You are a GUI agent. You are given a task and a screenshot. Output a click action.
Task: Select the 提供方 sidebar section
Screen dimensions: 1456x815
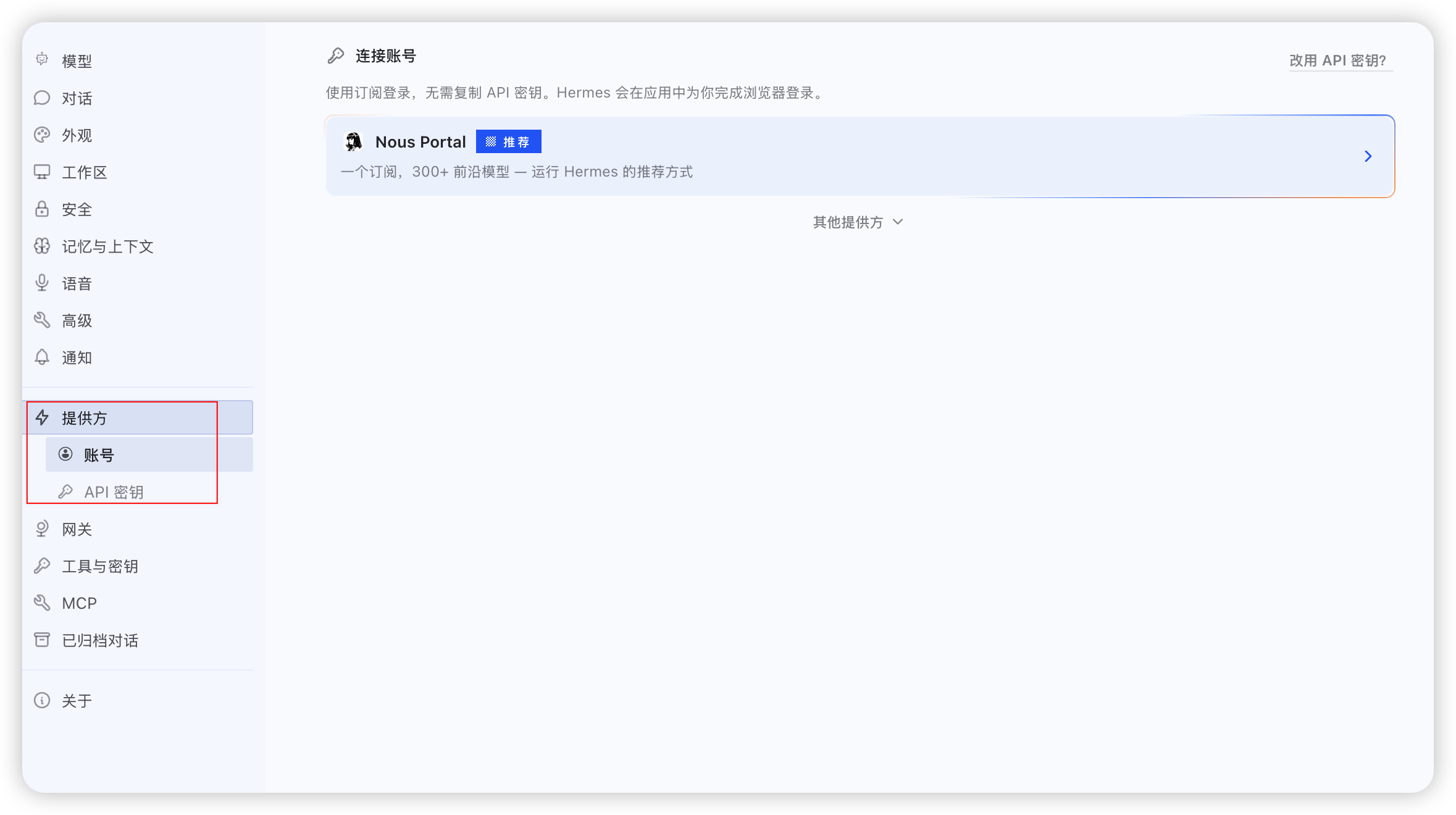click(138, 417)
